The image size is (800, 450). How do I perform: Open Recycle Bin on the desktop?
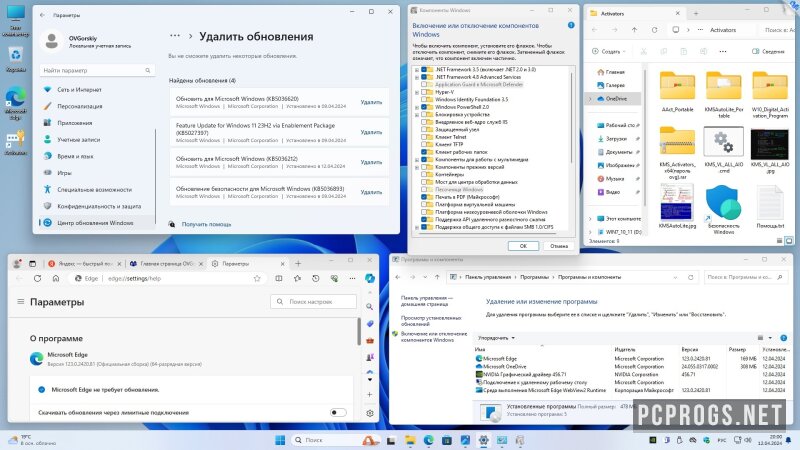point(16,59)
